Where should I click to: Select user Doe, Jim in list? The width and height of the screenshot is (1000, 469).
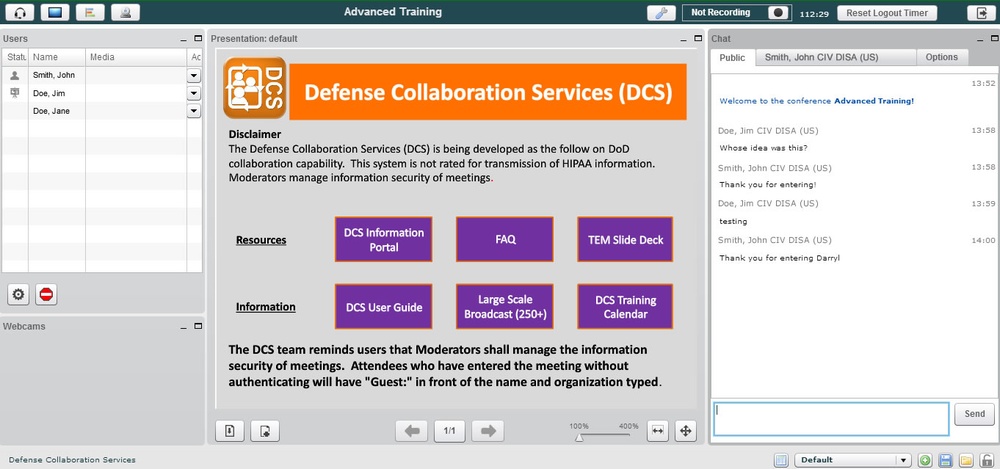coord(102,93)
